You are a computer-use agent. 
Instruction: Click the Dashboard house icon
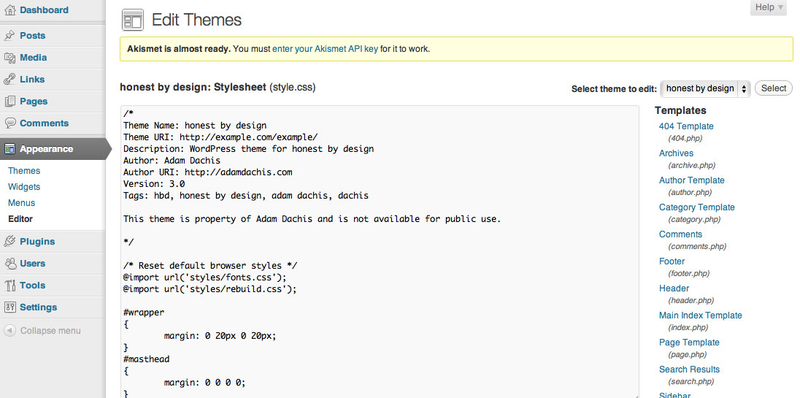[10, 10]
